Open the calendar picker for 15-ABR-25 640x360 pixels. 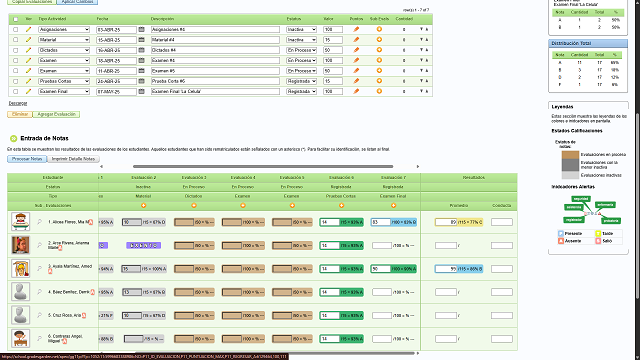(142, 40)
